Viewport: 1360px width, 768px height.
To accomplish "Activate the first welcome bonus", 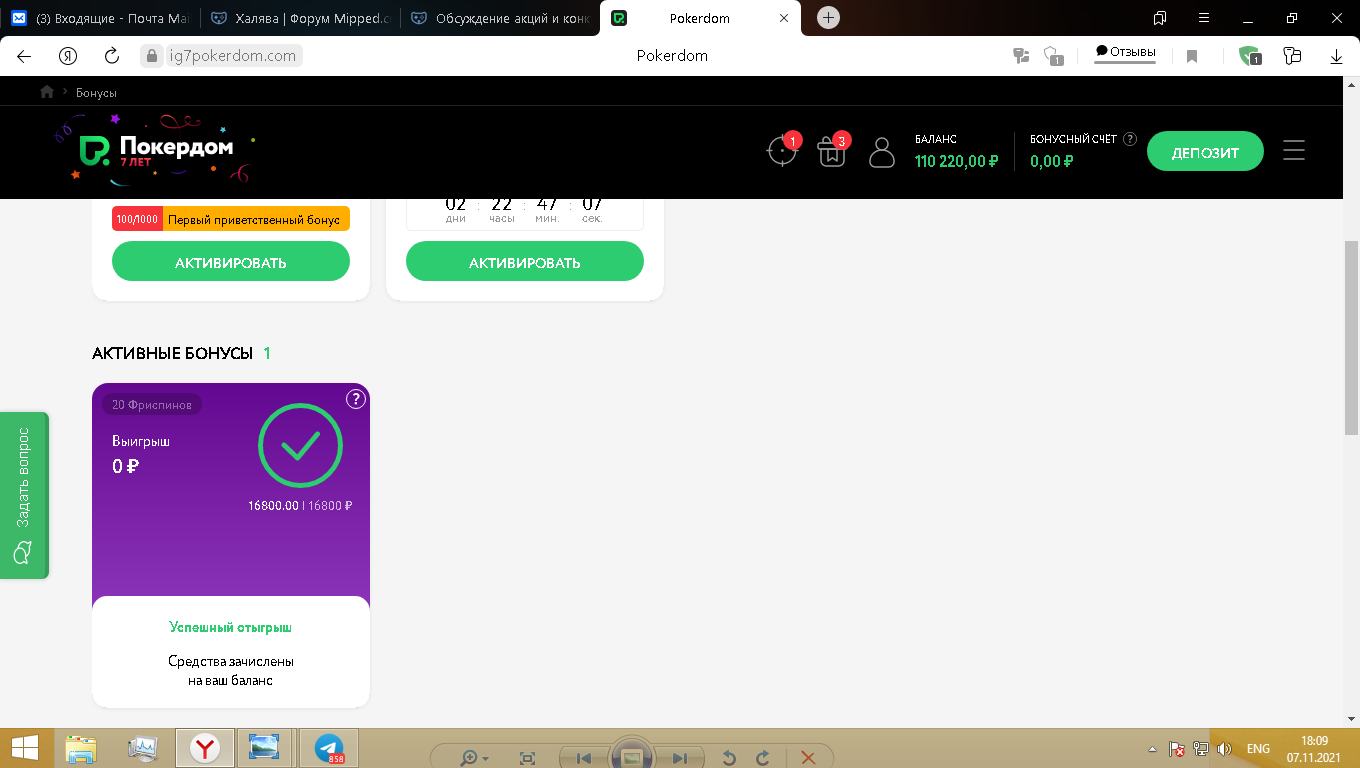I will tap(231, 262).
